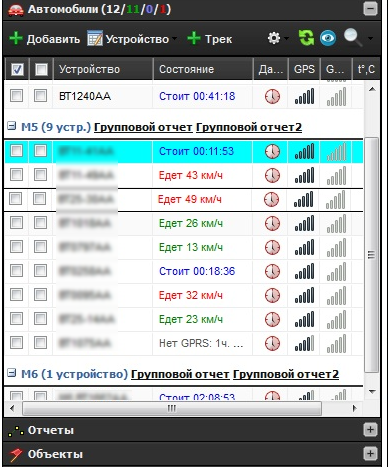
Task: Click the vertical scrollbar down arrow
Action: tap(372, 391)
